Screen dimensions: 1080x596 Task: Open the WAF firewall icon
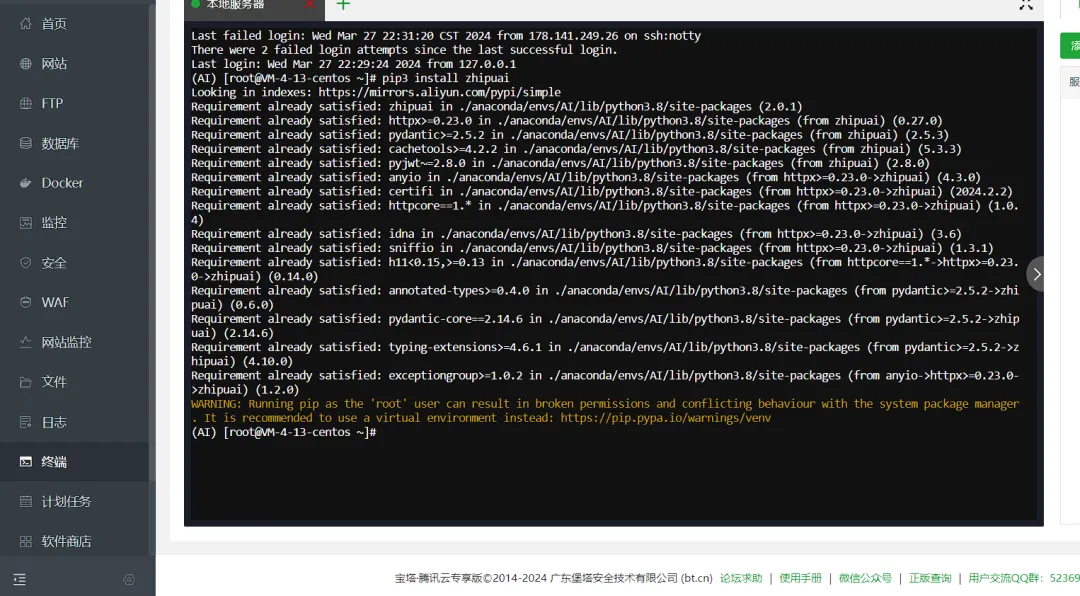click(x=25, y=302)
